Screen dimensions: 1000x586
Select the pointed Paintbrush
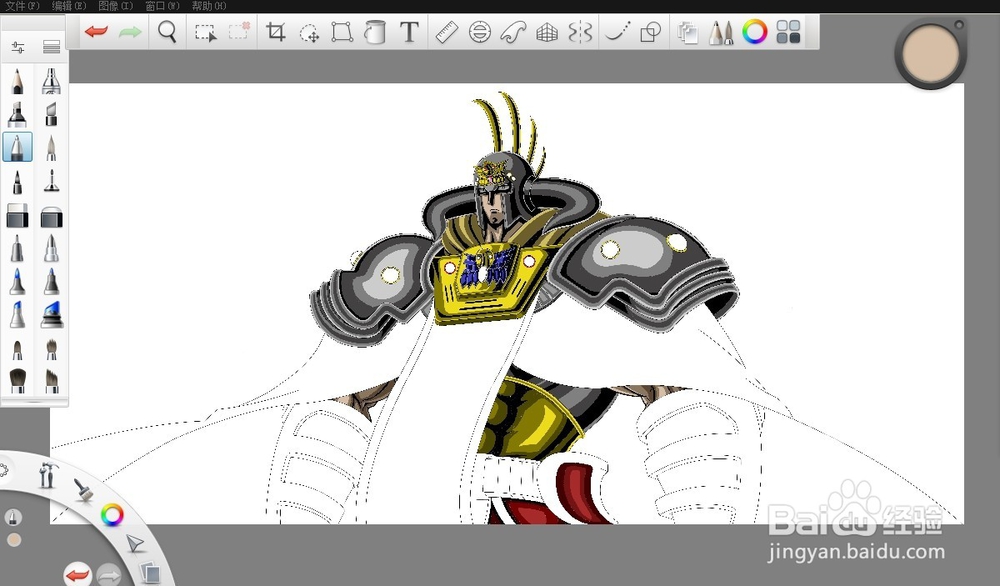point(51,148)
